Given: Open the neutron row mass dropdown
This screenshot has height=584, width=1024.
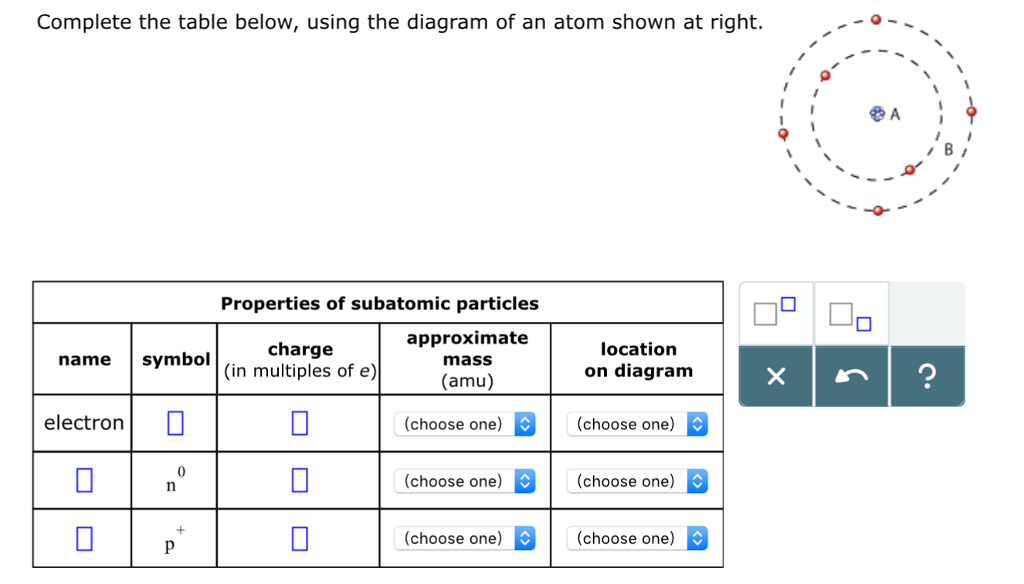Looking at the screenshot, I should pos(466,481).
